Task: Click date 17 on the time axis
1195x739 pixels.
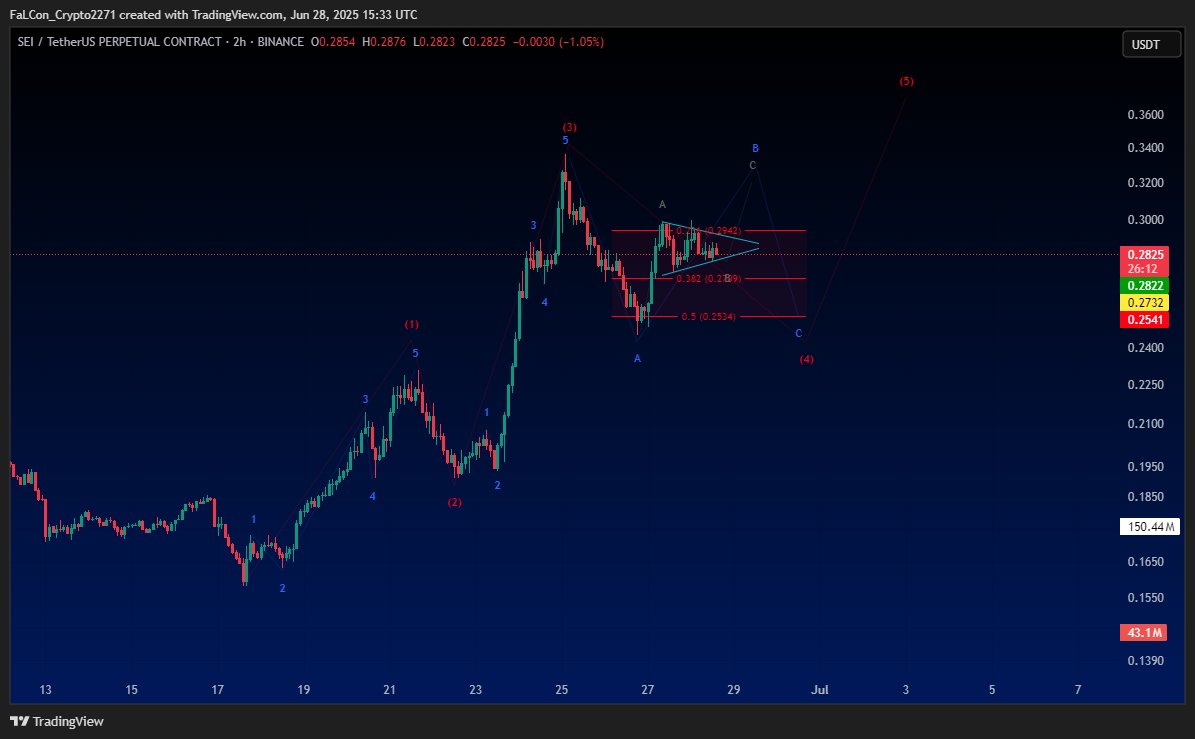Action: 218,690
